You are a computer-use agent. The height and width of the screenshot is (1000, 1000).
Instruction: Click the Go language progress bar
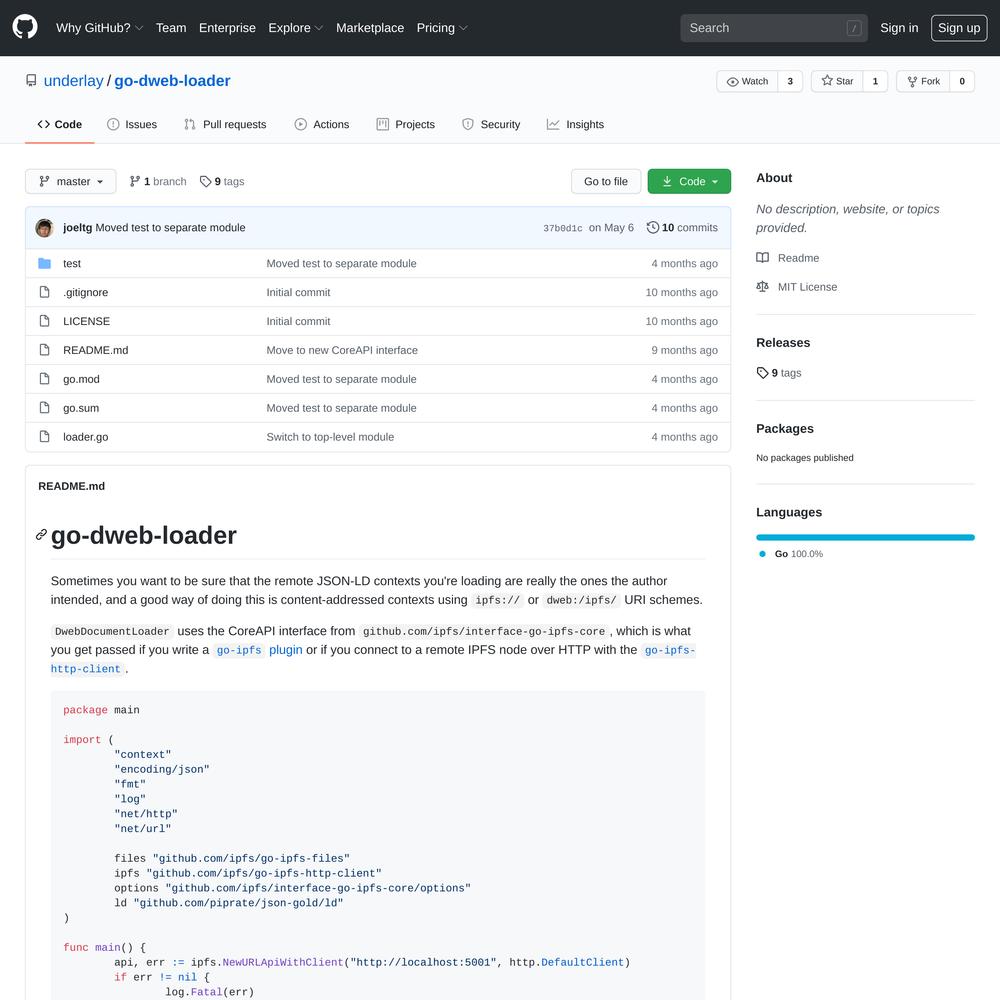[865, 538]
